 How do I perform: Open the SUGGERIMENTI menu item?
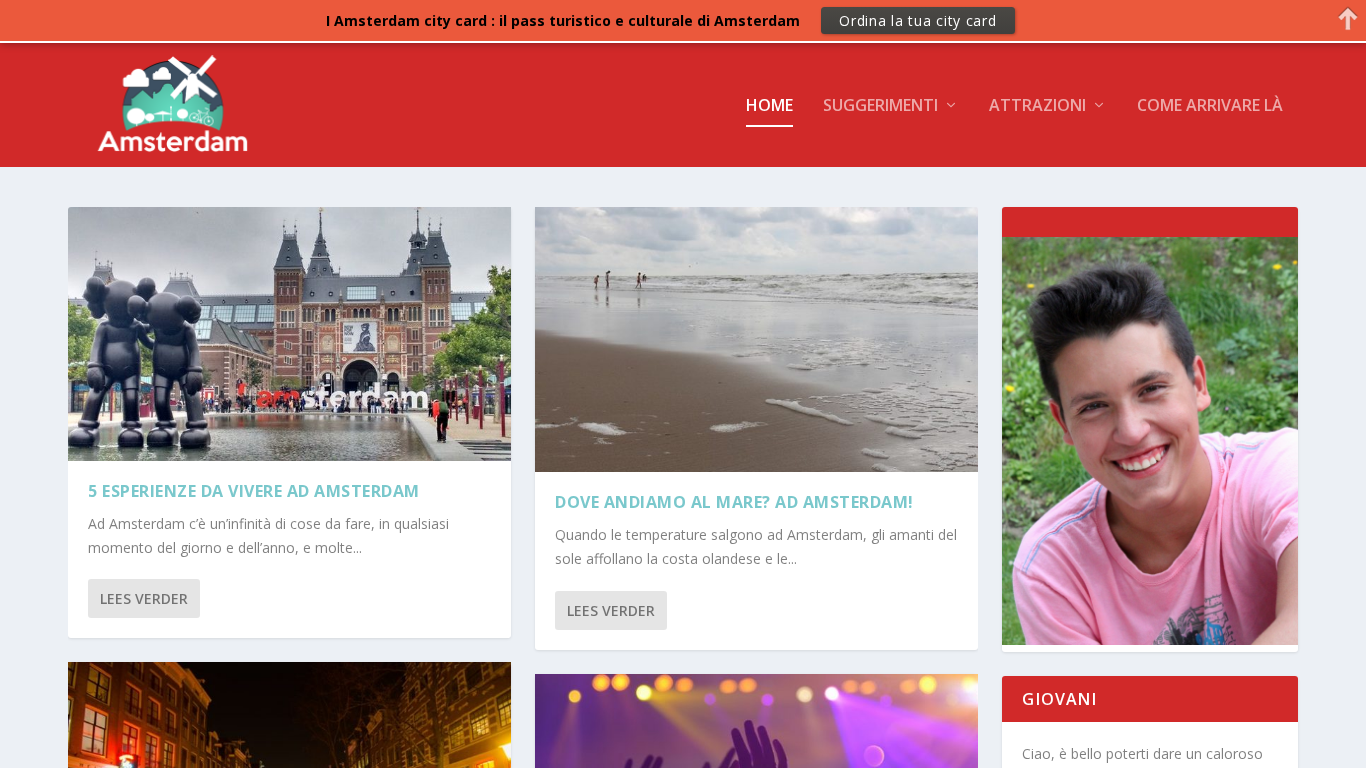[880, 105]
